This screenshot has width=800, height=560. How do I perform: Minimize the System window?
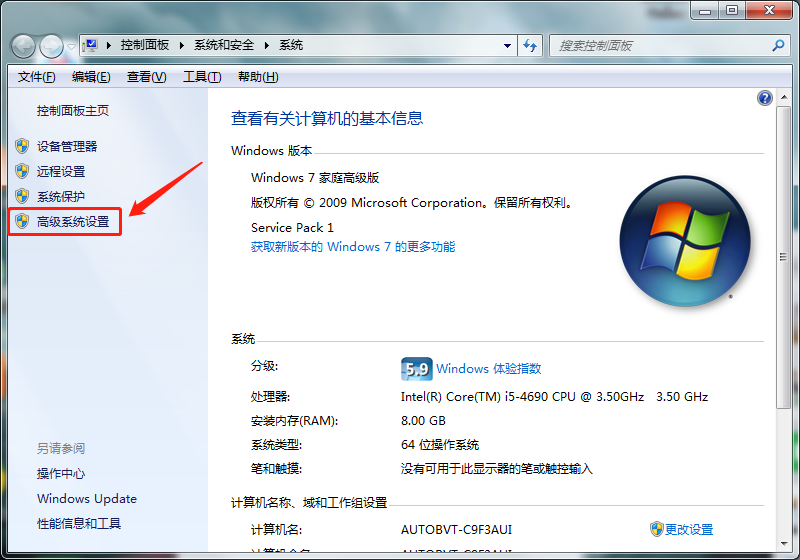click(705, 11)
